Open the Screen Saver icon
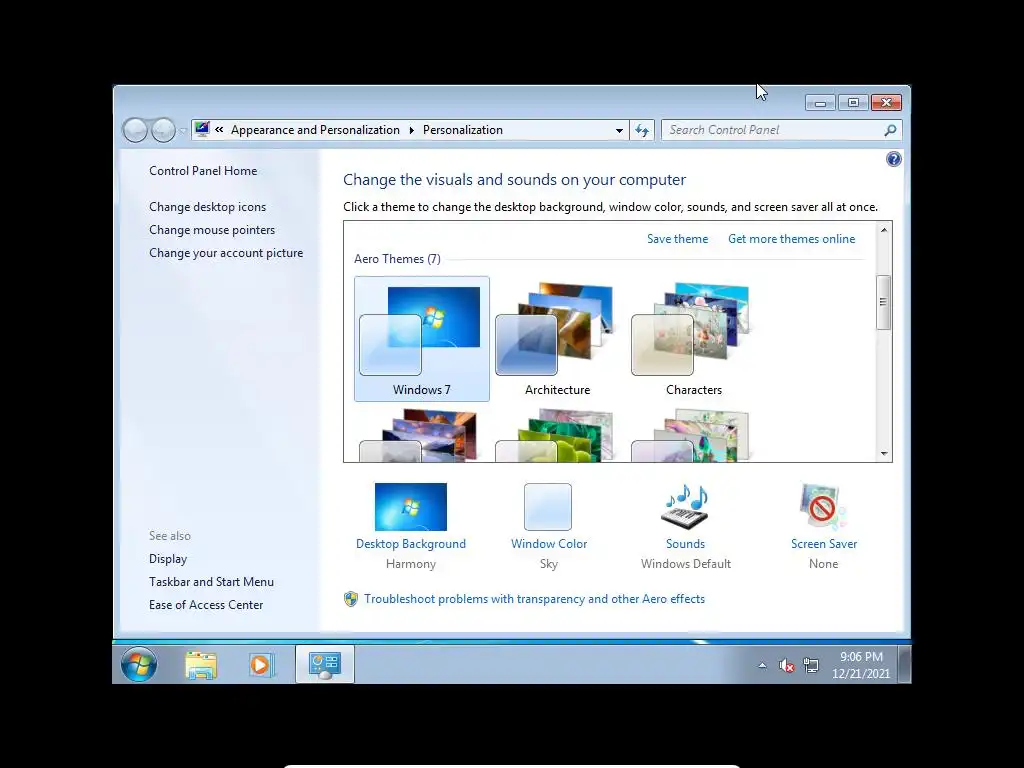1024x768 pixels. click(822, 506)
